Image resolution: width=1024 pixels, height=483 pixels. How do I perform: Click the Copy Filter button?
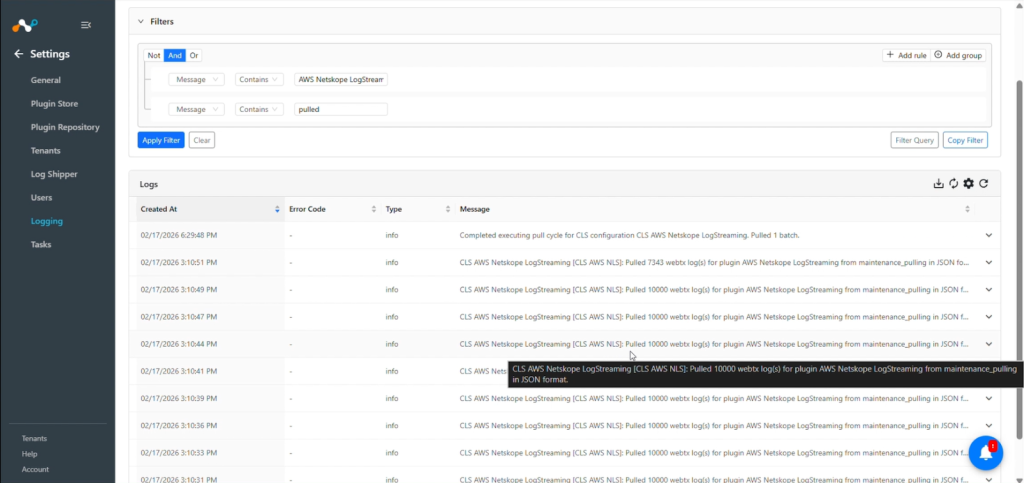coord(965,140)
